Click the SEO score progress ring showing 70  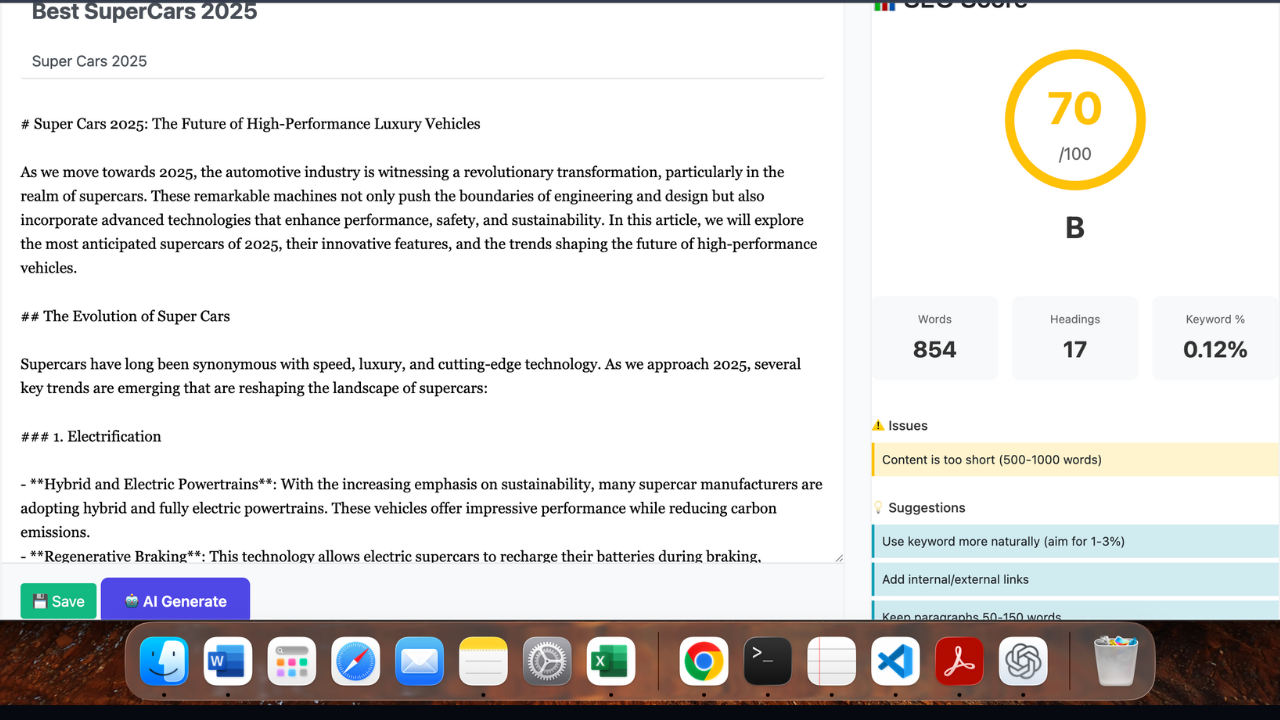1075,119
